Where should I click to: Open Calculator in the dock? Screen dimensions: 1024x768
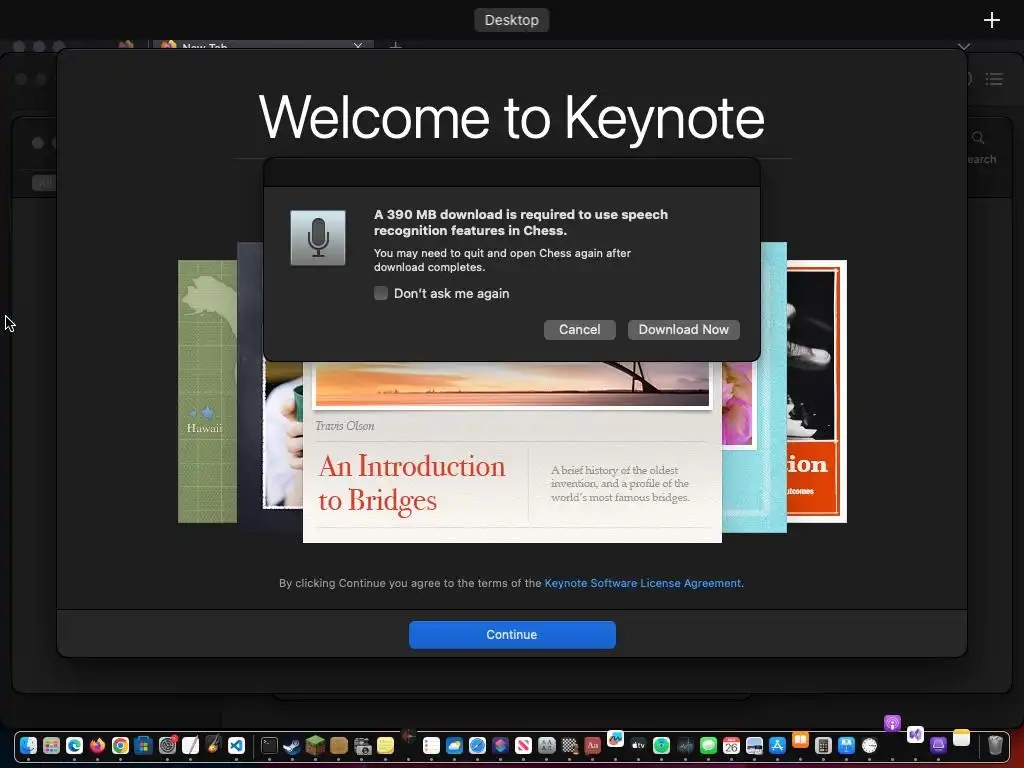824,745
